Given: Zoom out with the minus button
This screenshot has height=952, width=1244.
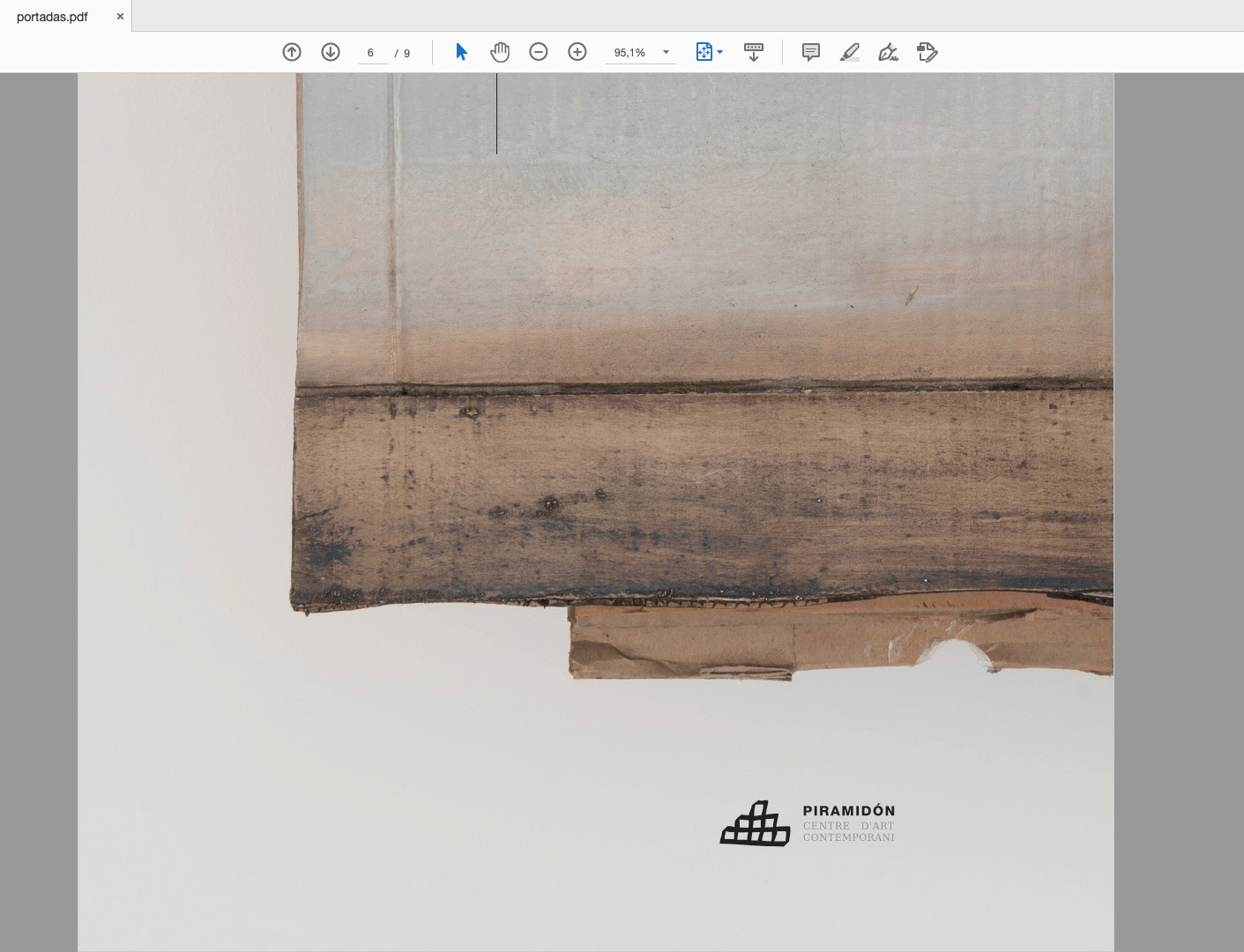Looking at the screenshot, I should coord(539,52).
